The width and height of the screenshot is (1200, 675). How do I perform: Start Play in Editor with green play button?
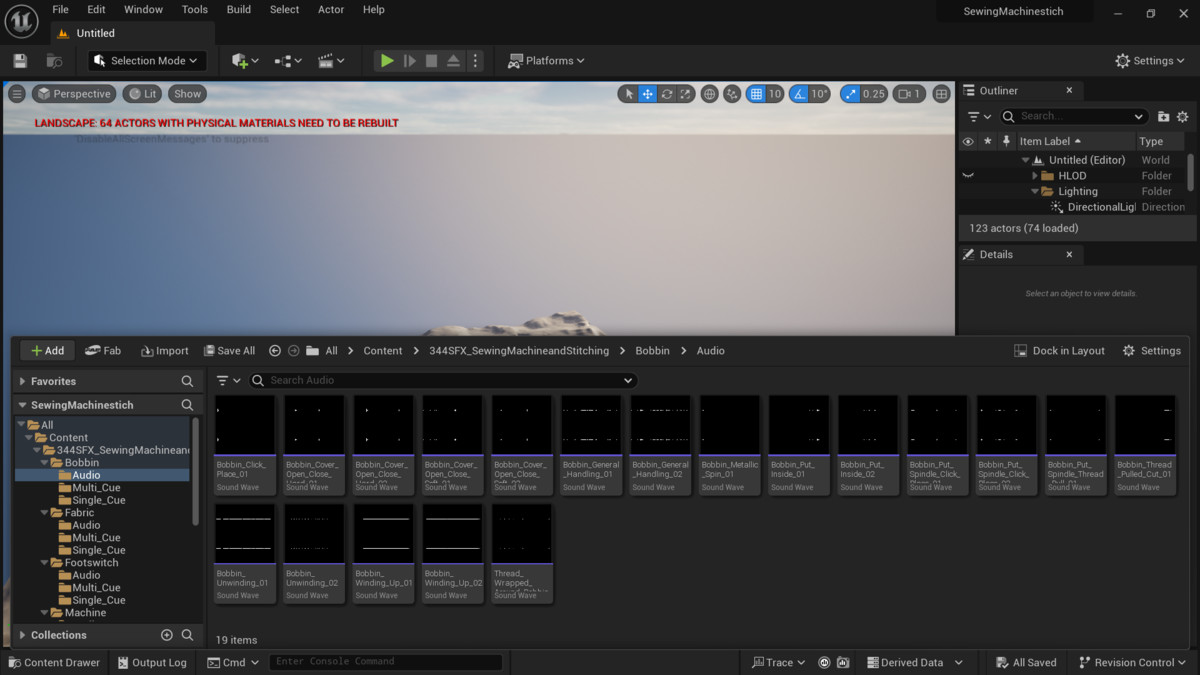[386, 61]
